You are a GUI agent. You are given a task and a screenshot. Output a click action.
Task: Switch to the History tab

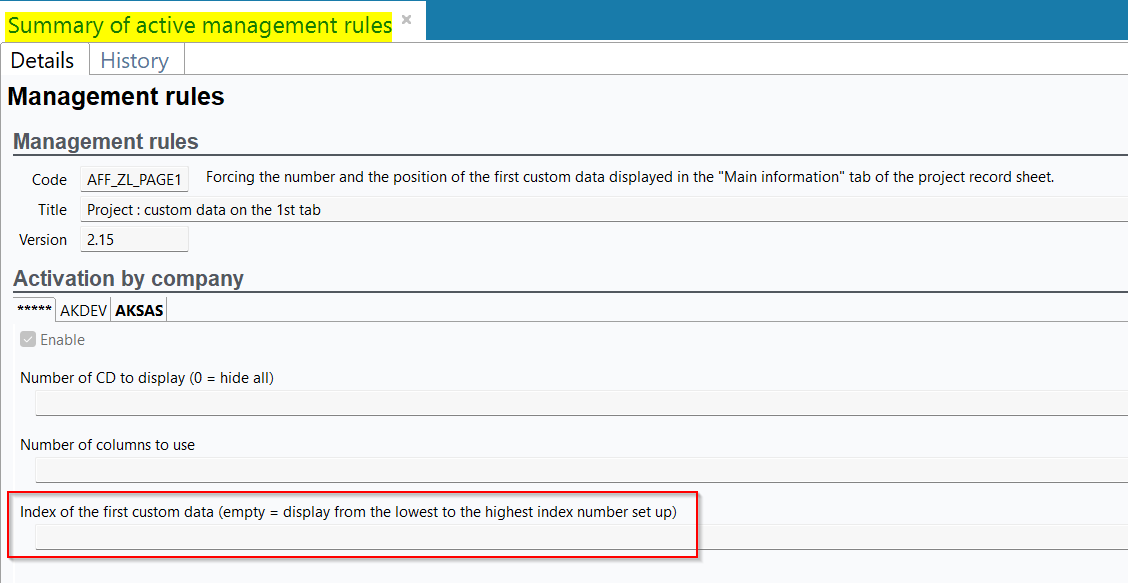pyautogui.click(x=134, y=60)
